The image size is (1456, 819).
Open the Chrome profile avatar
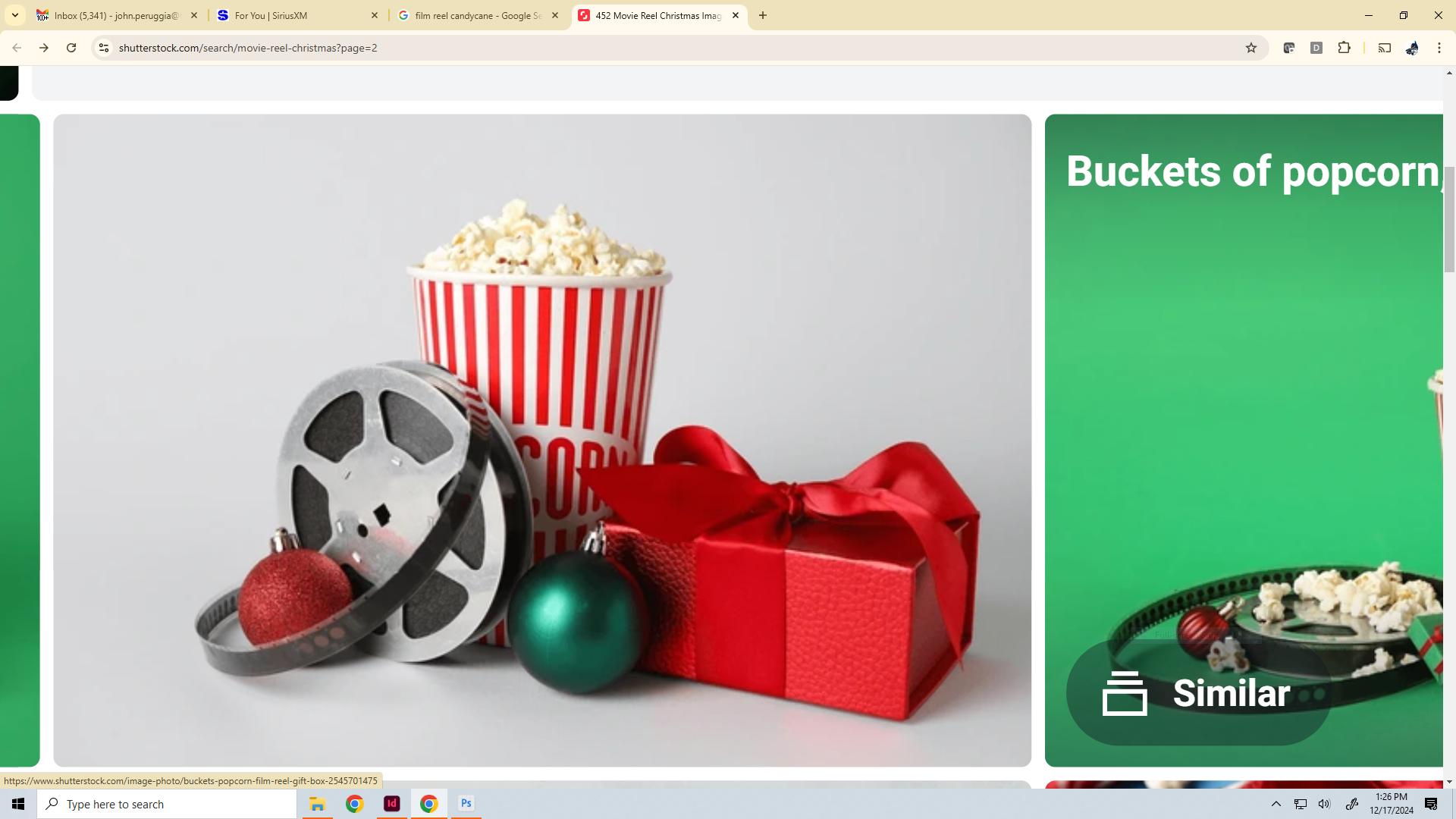click(1411, 48)
